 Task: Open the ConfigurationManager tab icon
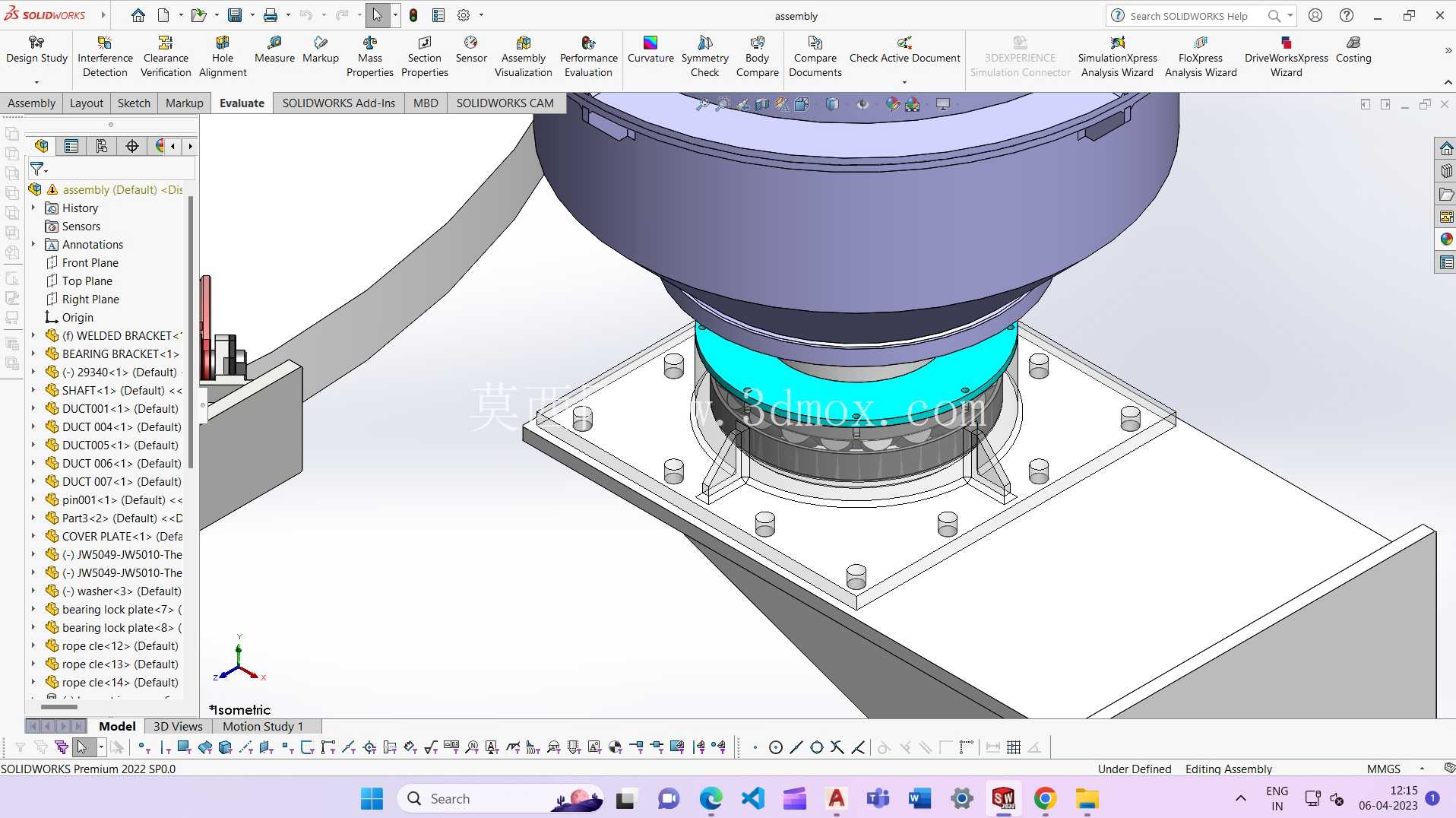click(101, 146)
